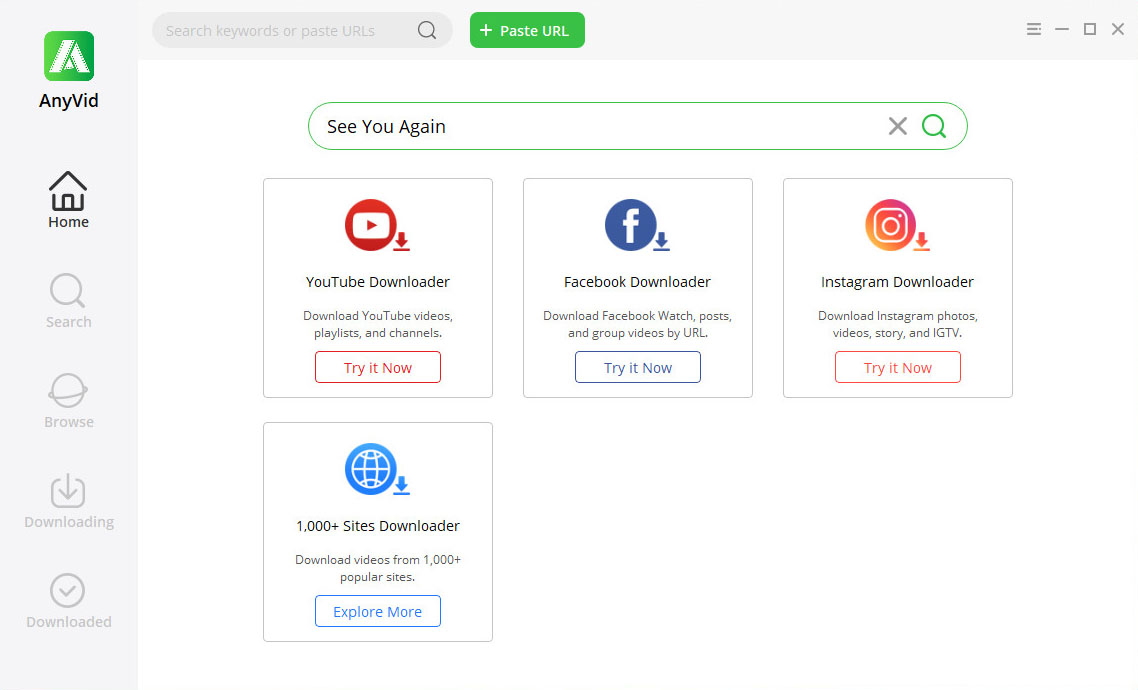Close the AnyVid window
Image resolution: width=1138 pixels, height=690 pixels.
pyautogui.click(x=1118, y=29)
